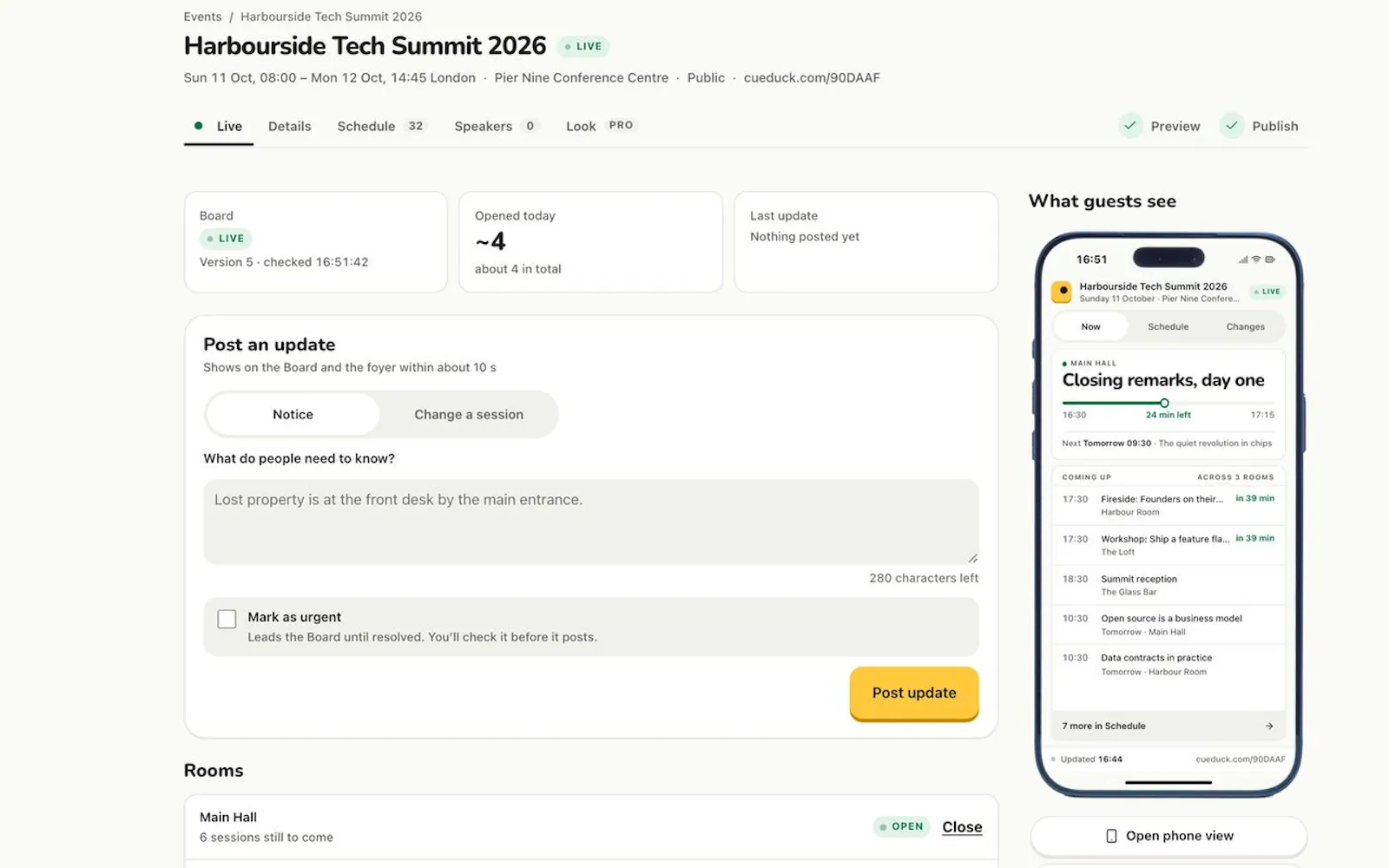Click the Main Hall room name
Screen dimensions: 1389x868
click(228, 818)
